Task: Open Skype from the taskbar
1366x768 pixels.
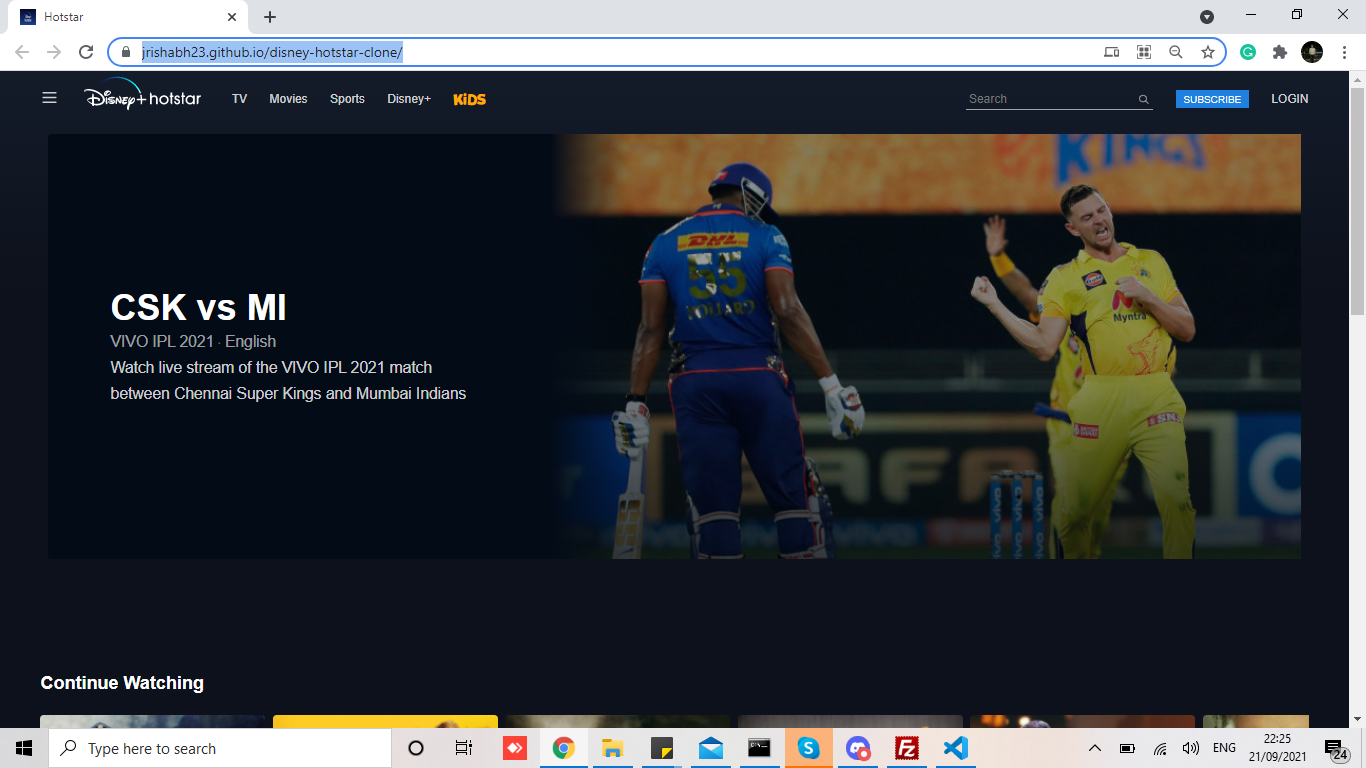Action: pyautogui.click(x=808, y=747)
